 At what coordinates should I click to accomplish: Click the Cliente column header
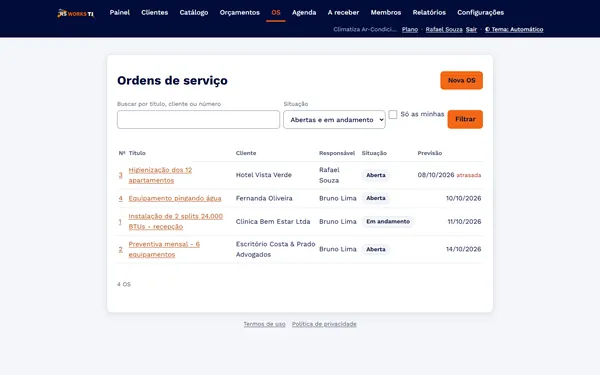tap(246, 153)
